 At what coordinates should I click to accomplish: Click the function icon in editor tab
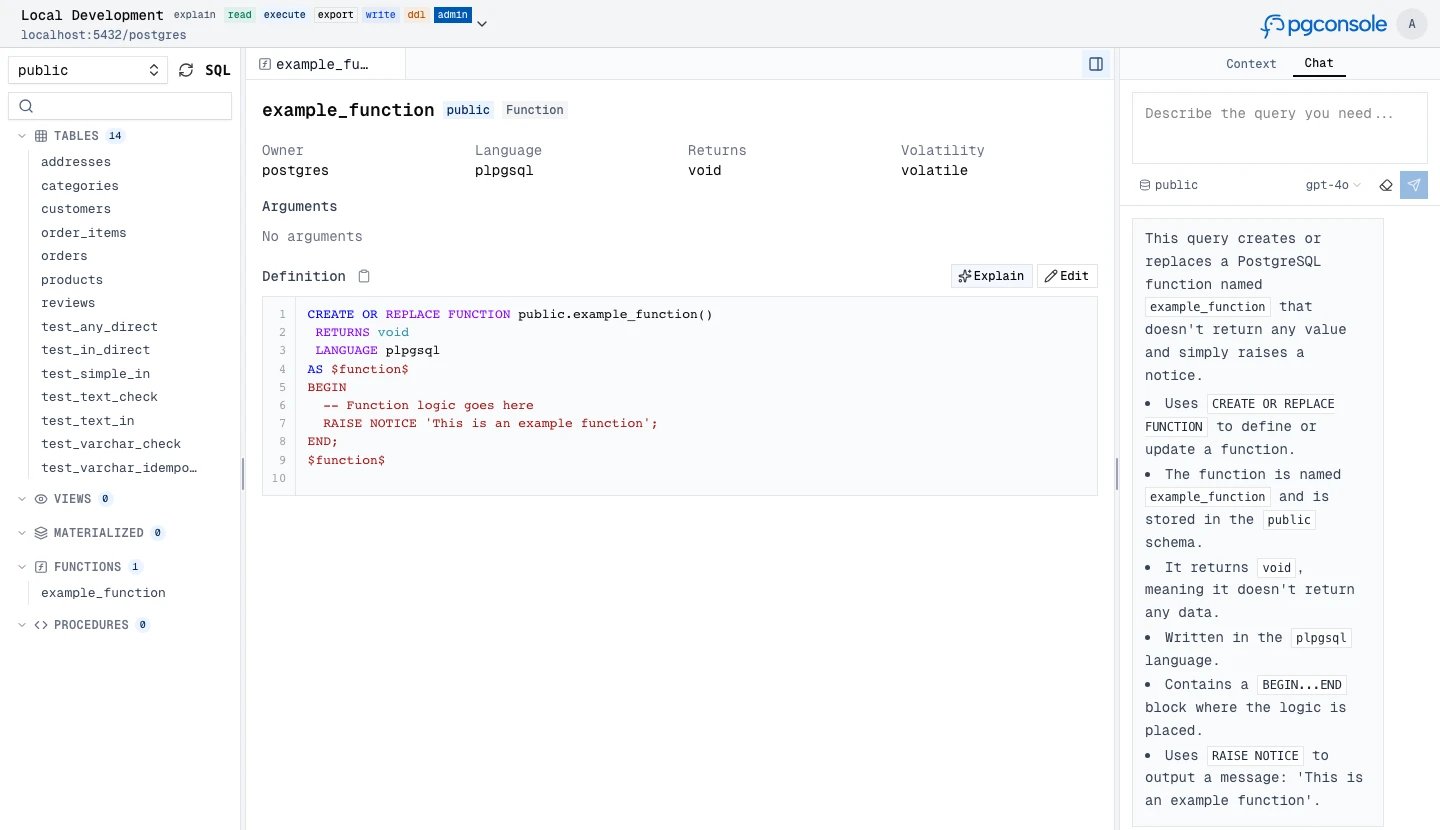[265, 64]
